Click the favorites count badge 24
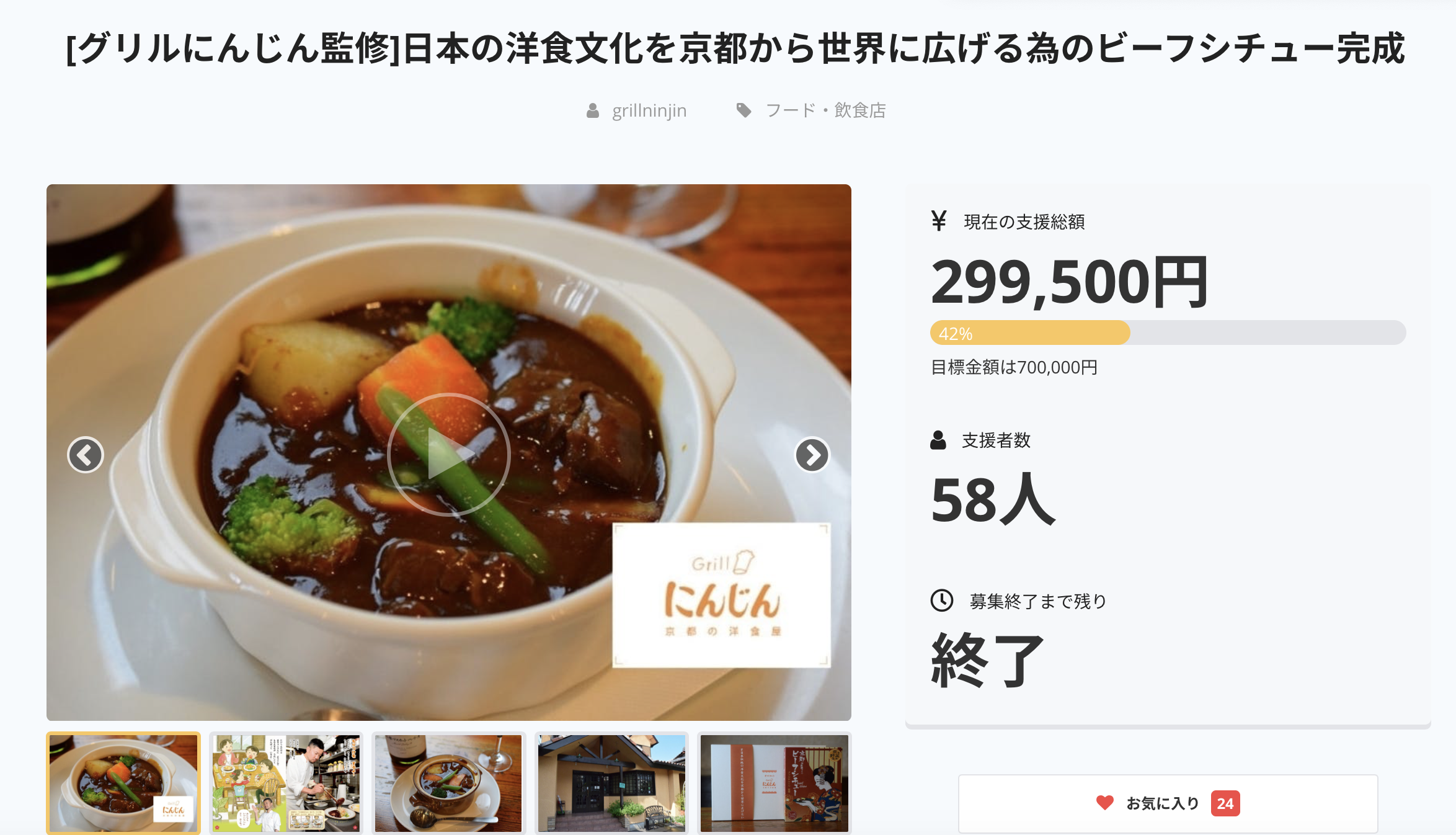This screenshot has width=1456, height=835. click(1225, 803)
